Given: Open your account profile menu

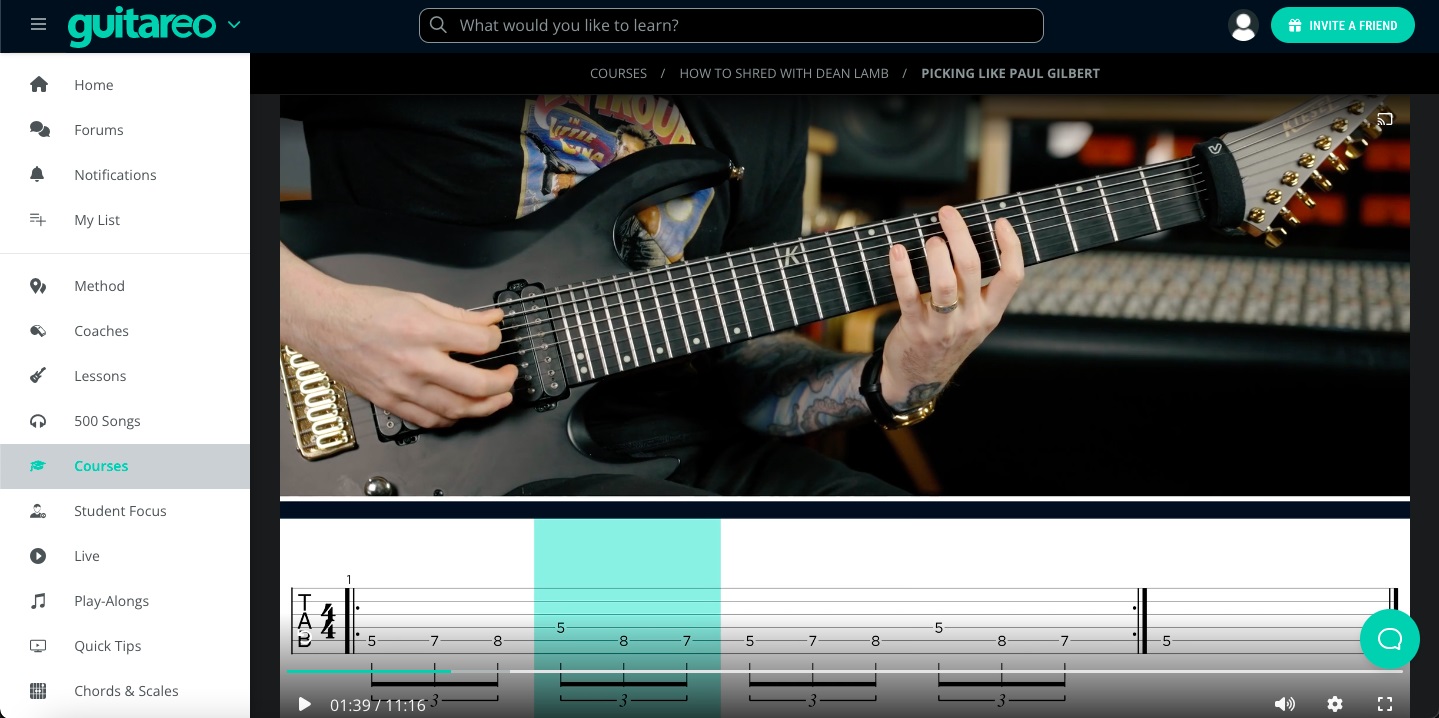Looking at the screenshot, I should [x=1243, y=25].
